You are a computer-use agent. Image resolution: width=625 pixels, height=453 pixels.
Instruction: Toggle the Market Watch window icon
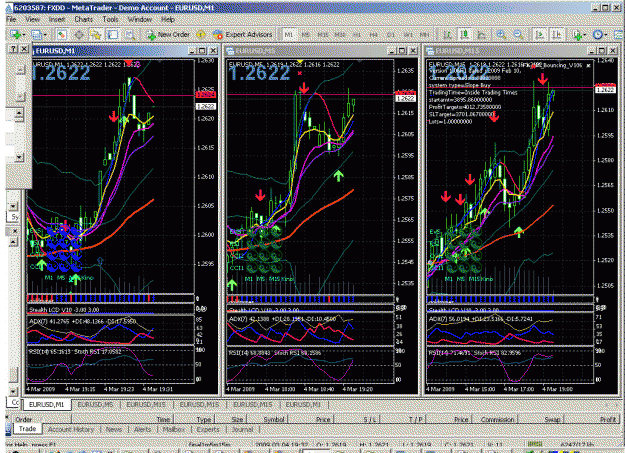(x=61, y=35)
